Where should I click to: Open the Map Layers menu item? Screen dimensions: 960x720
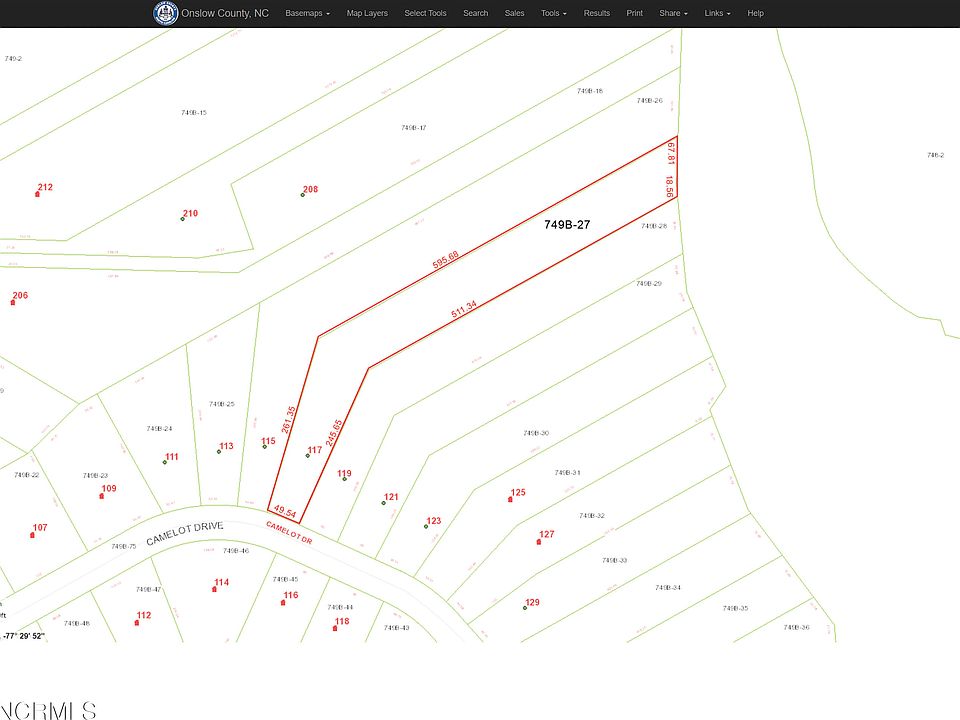coord(367,13)
